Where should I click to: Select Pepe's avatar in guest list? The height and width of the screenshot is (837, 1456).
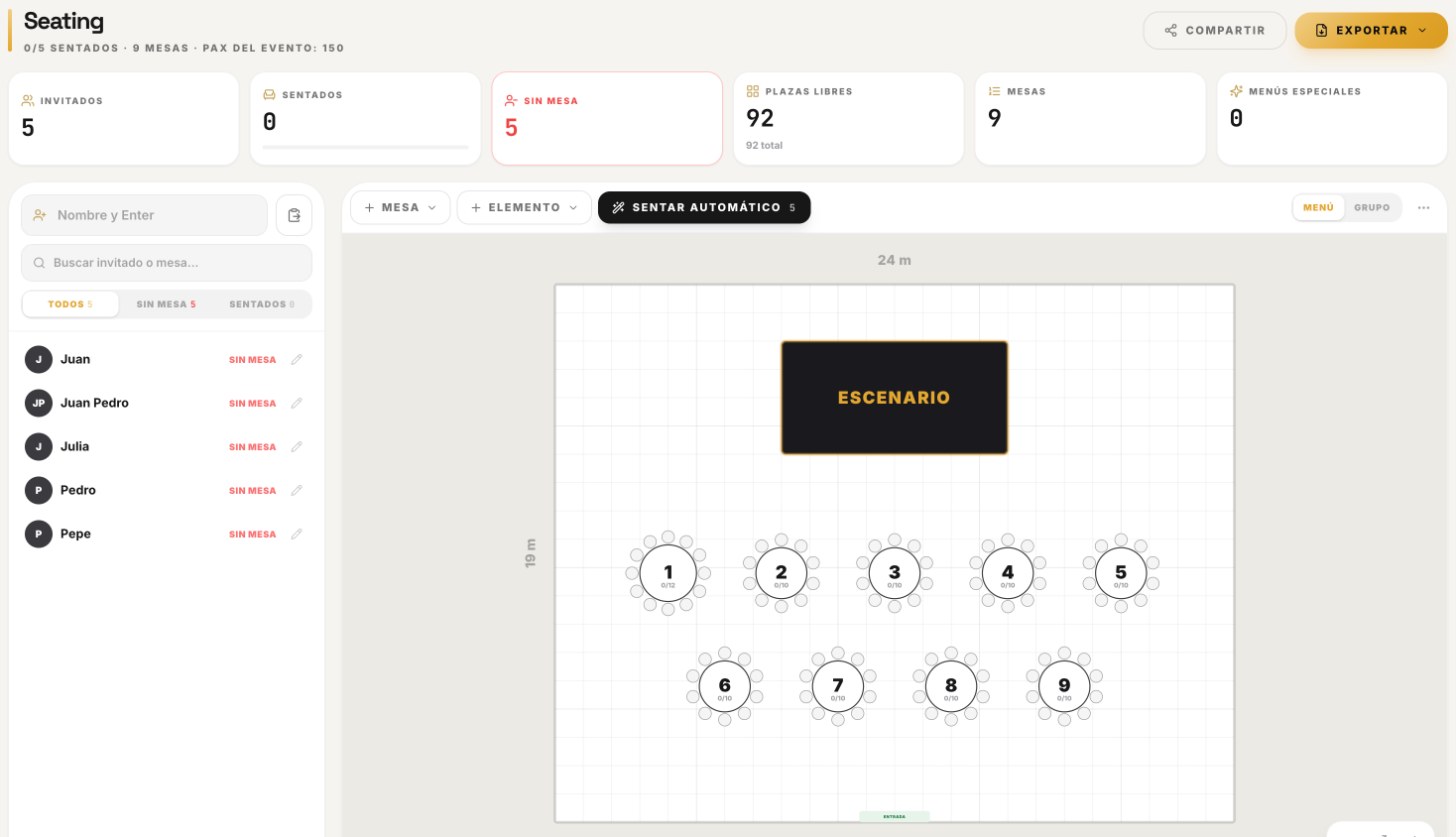pyautogui.click(x=38, y=534)
